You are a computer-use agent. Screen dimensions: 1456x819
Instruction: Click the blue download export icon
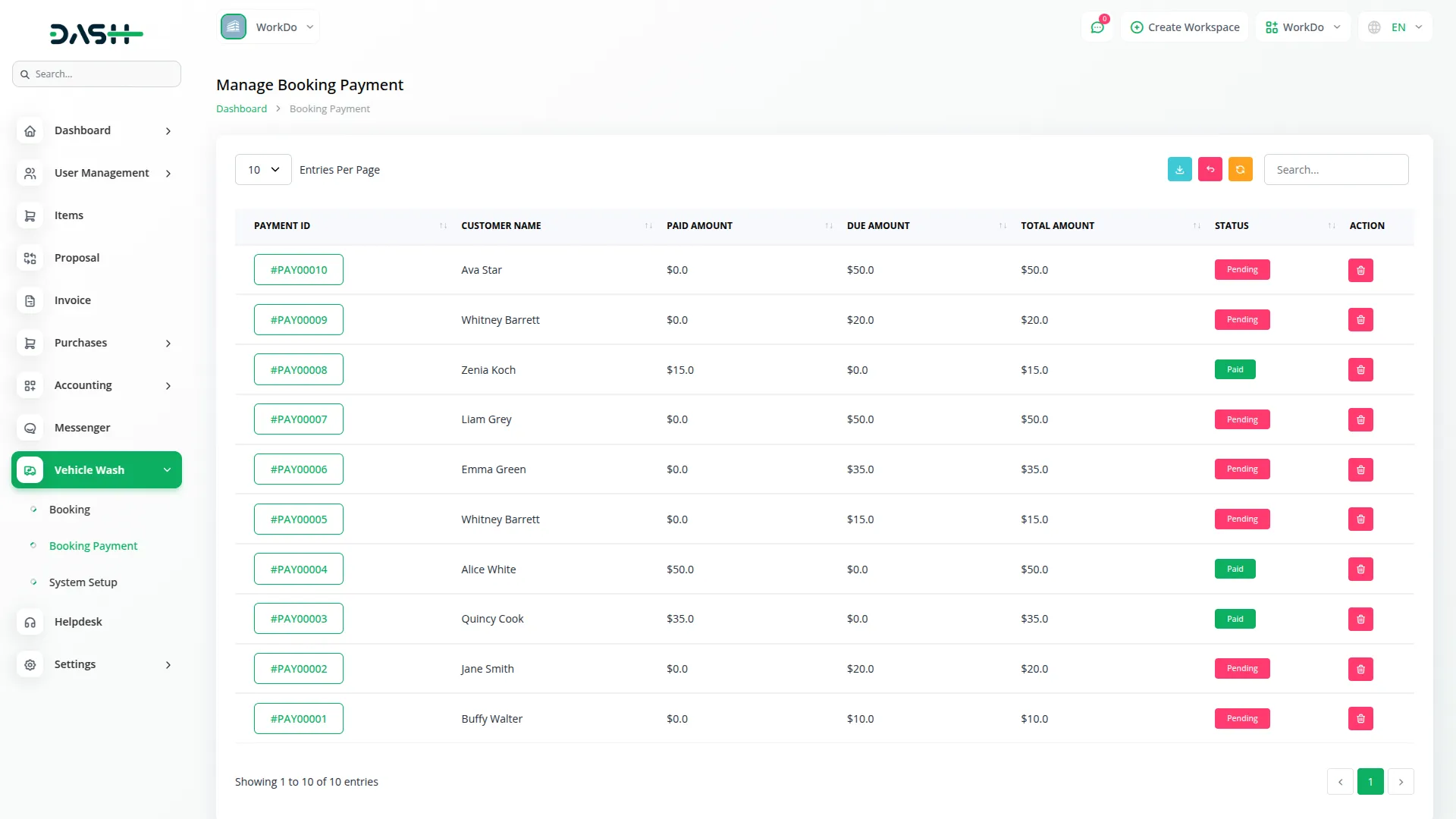(x=1179, y=170)
